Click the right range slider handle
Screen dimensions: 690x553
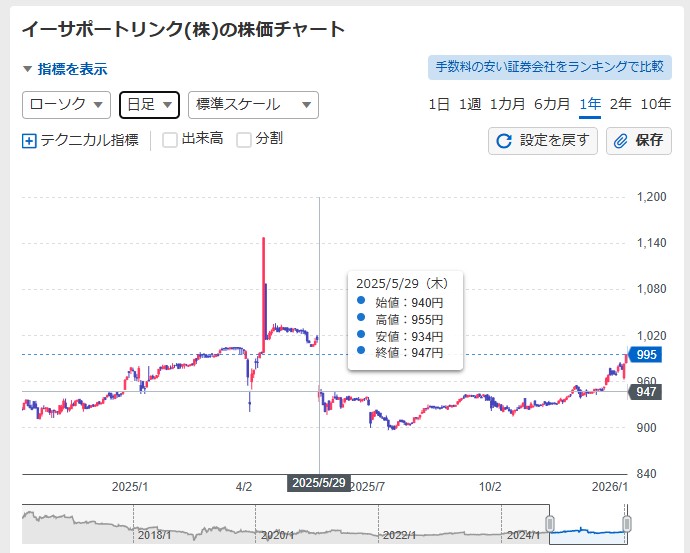[x=627, y=524]
